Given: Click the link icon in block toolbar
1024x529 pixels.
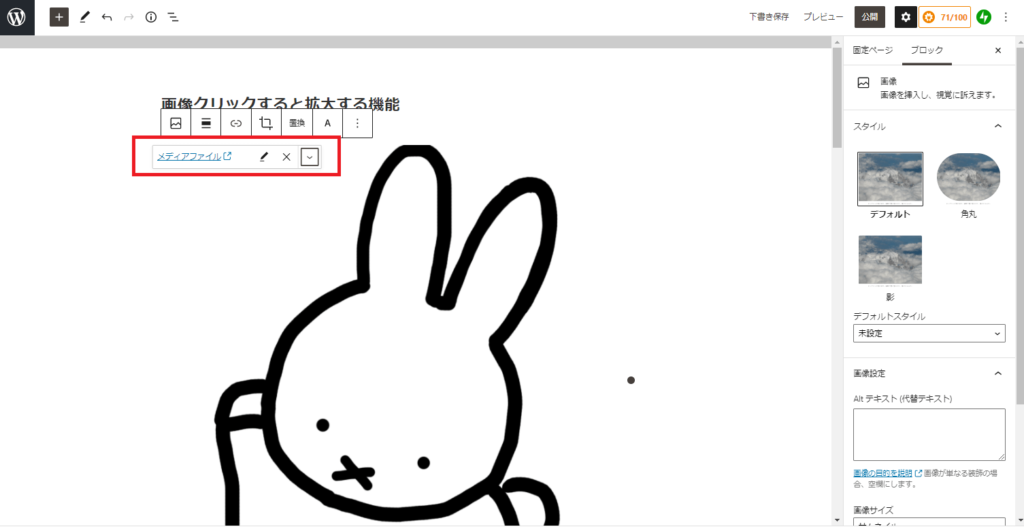Looking at the screenshot, I should click(236, 123).
